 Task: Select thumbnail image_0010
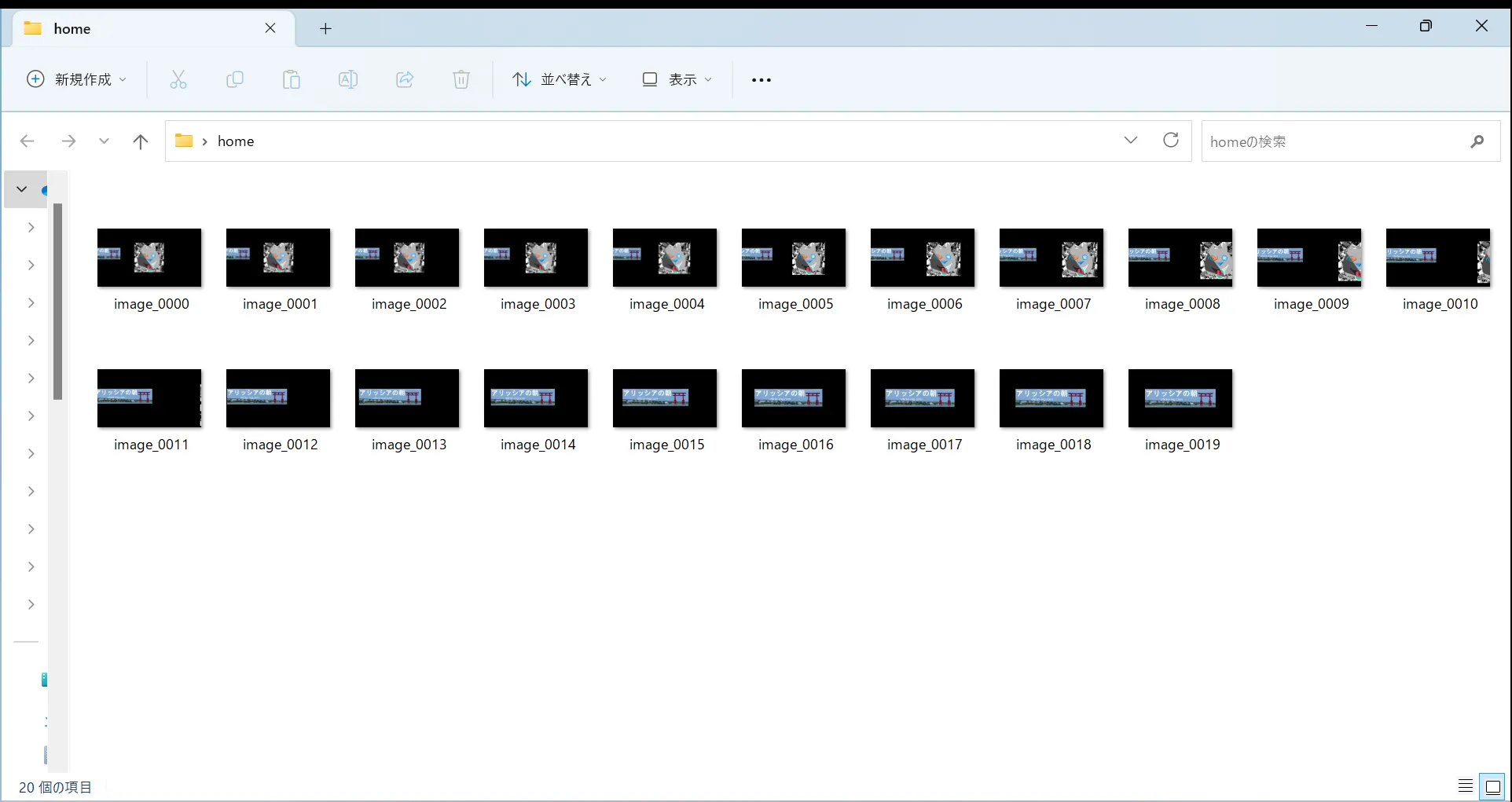click(1438, 258)
